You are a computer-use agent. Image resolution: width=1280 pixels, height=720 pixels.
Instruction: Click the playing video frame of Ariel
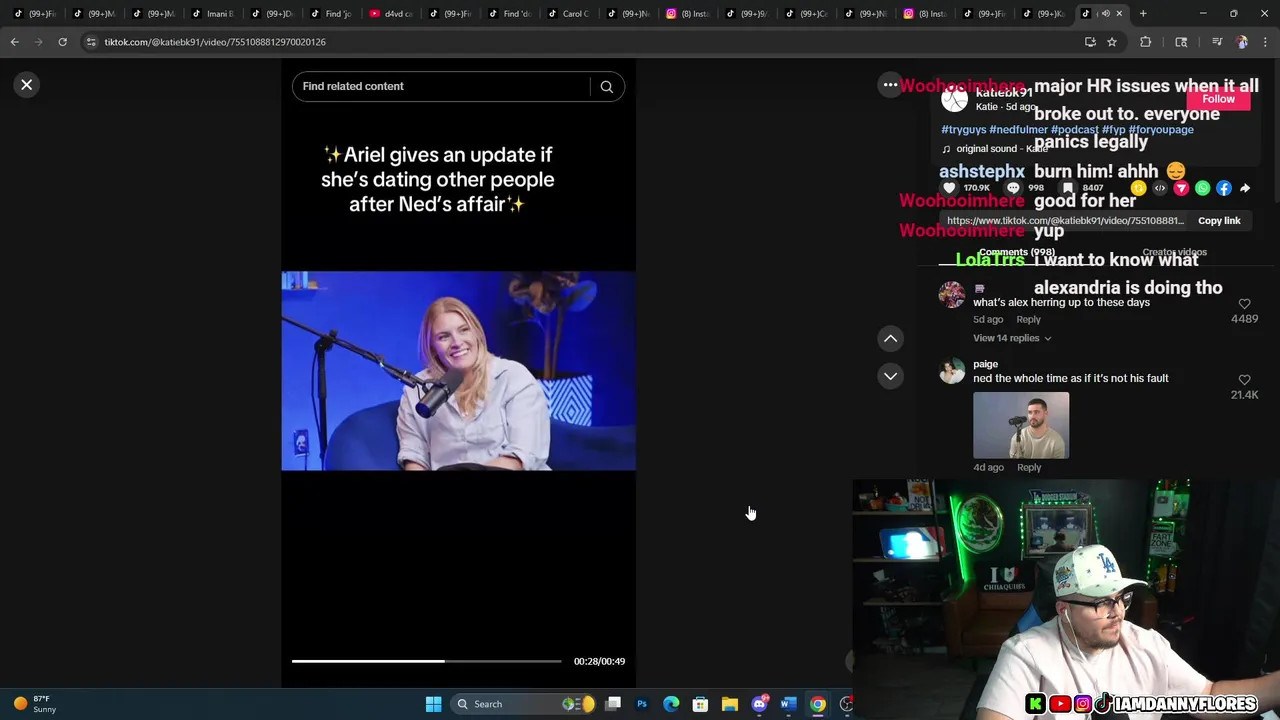click(458, 371)
